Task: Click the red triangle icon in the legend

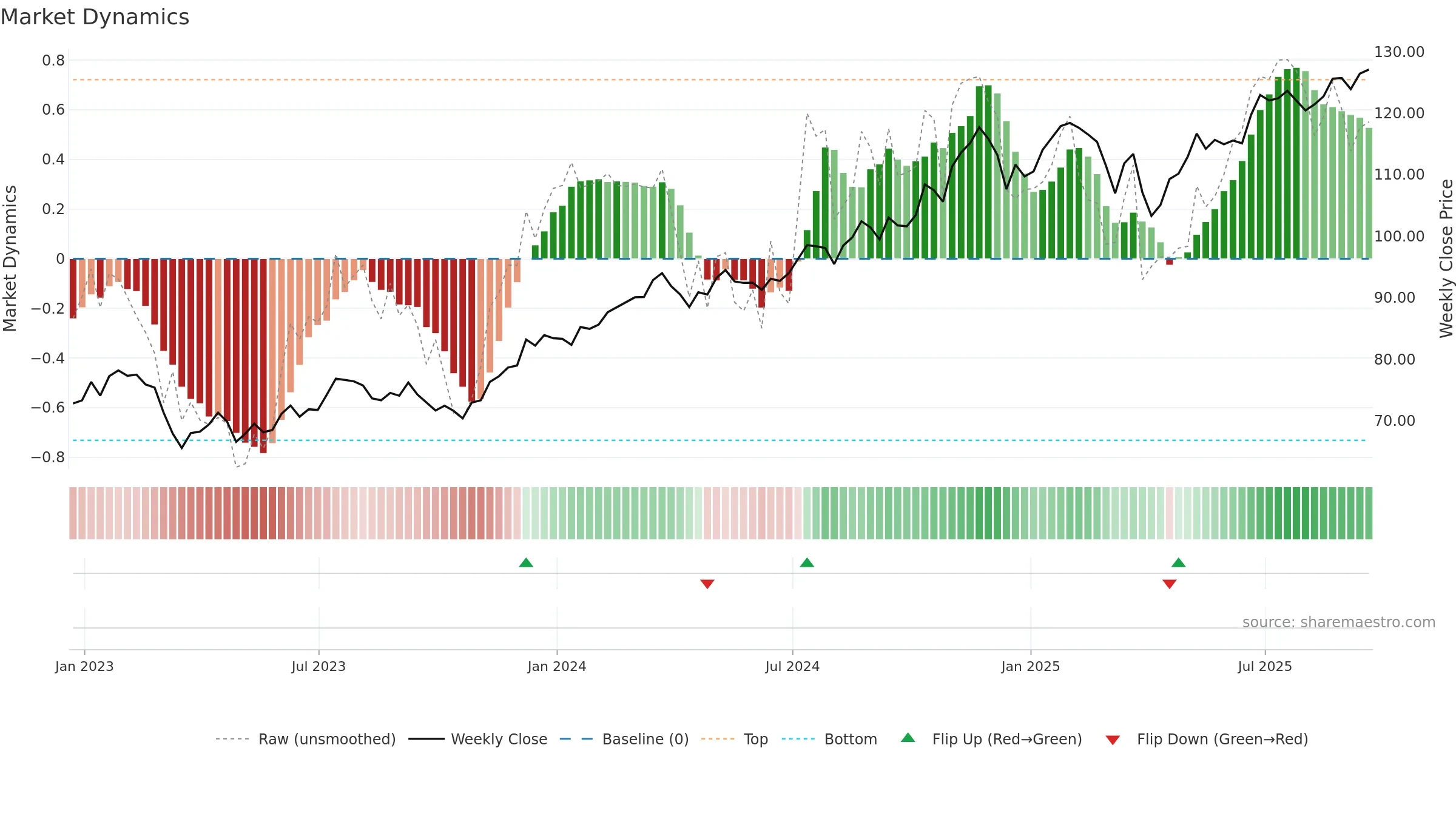Action: point(1113,740)
